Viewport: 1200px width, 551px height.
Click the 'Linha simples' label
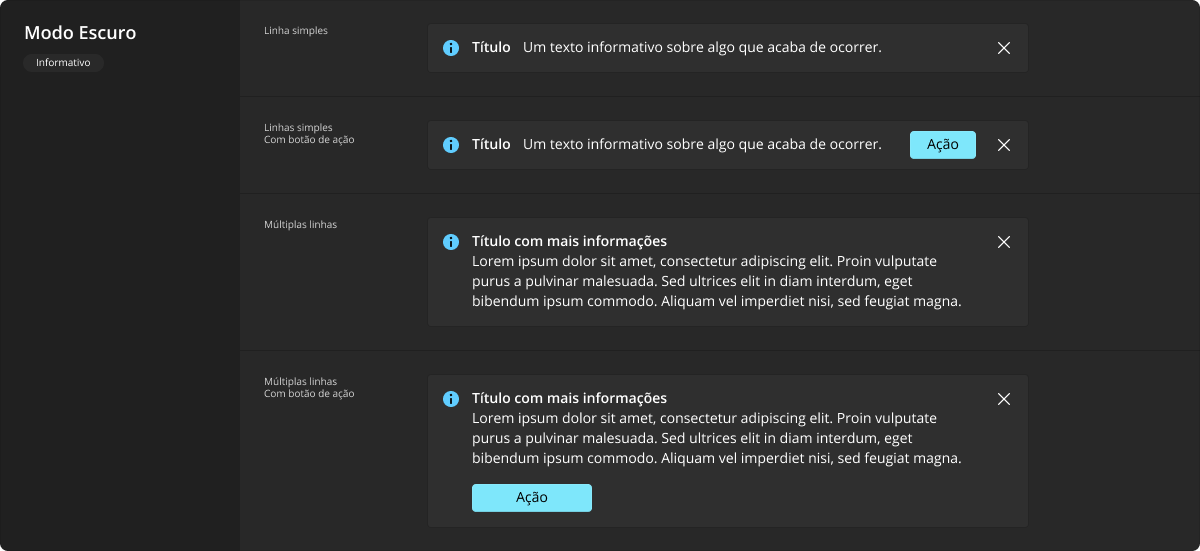[x=296, y=31]
